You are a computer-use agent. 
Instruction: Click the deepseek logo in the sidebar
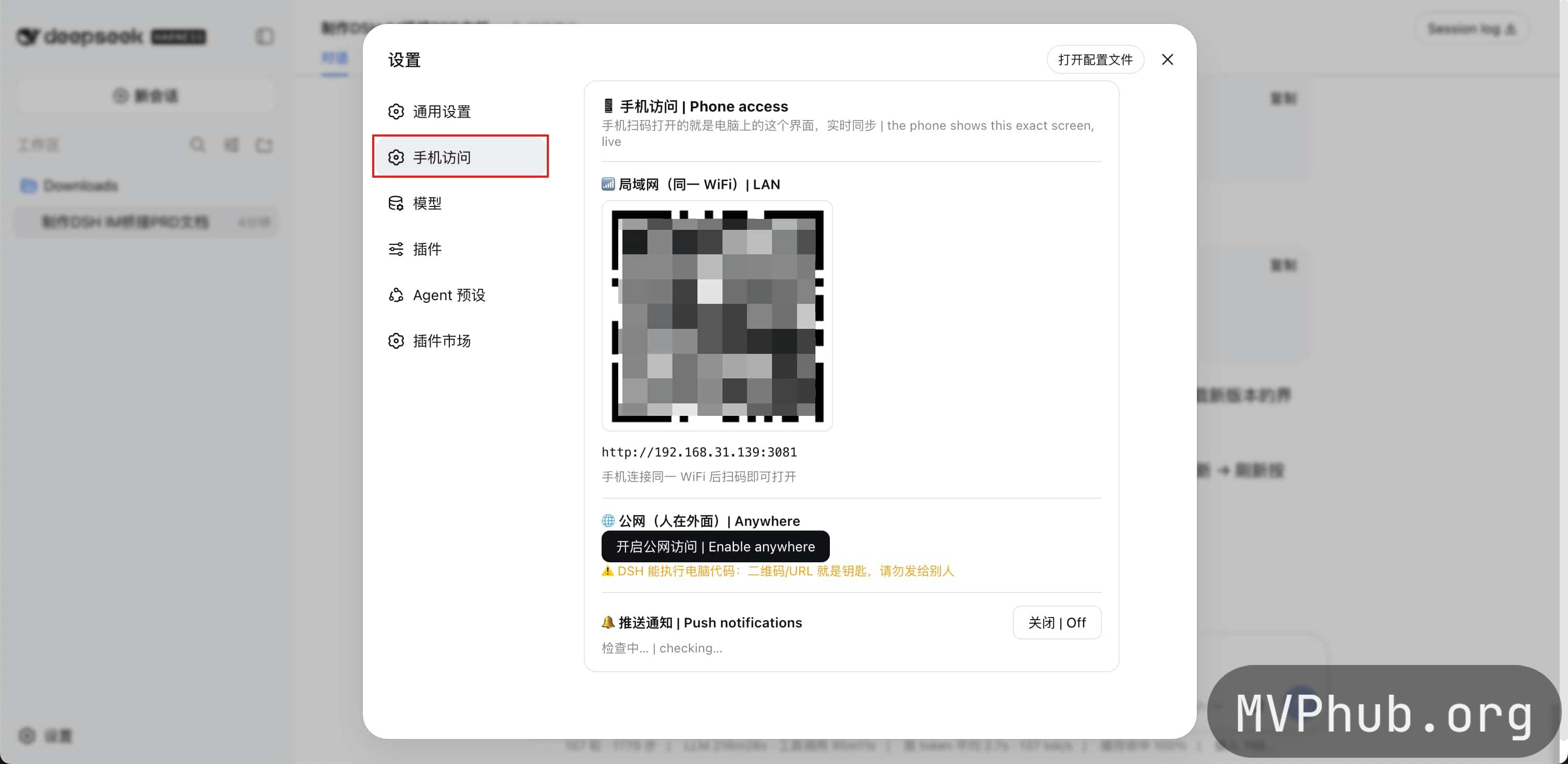point(112,36)
